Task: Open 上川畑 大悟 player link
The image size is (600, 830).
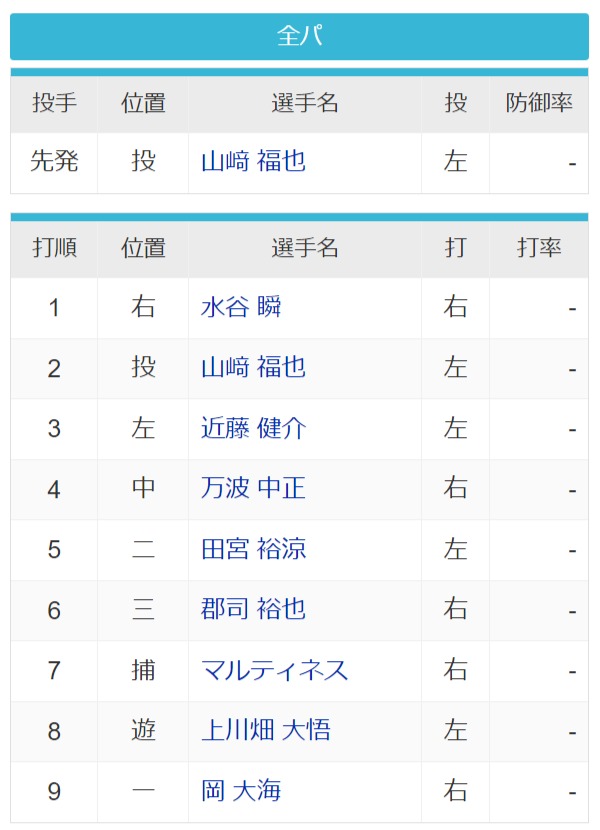Action: 266,731
